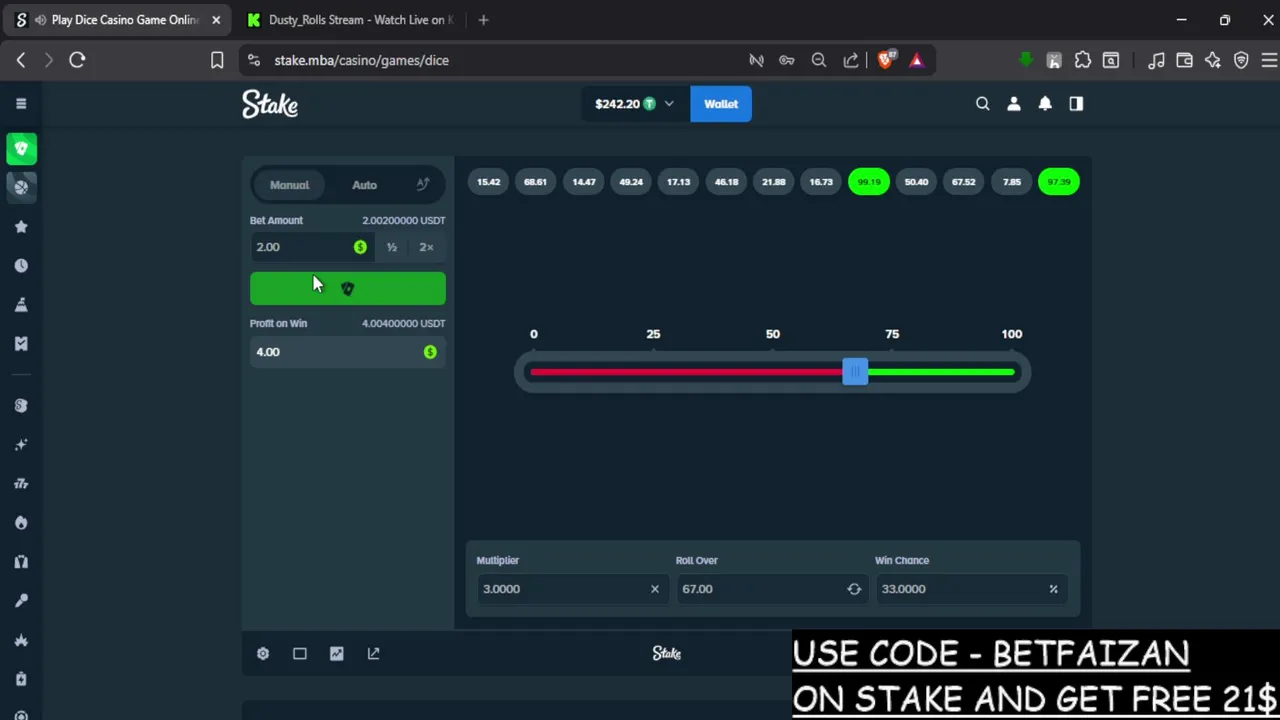
Task: Open the Casino section green sidebar icon
Action: (21, 148)
